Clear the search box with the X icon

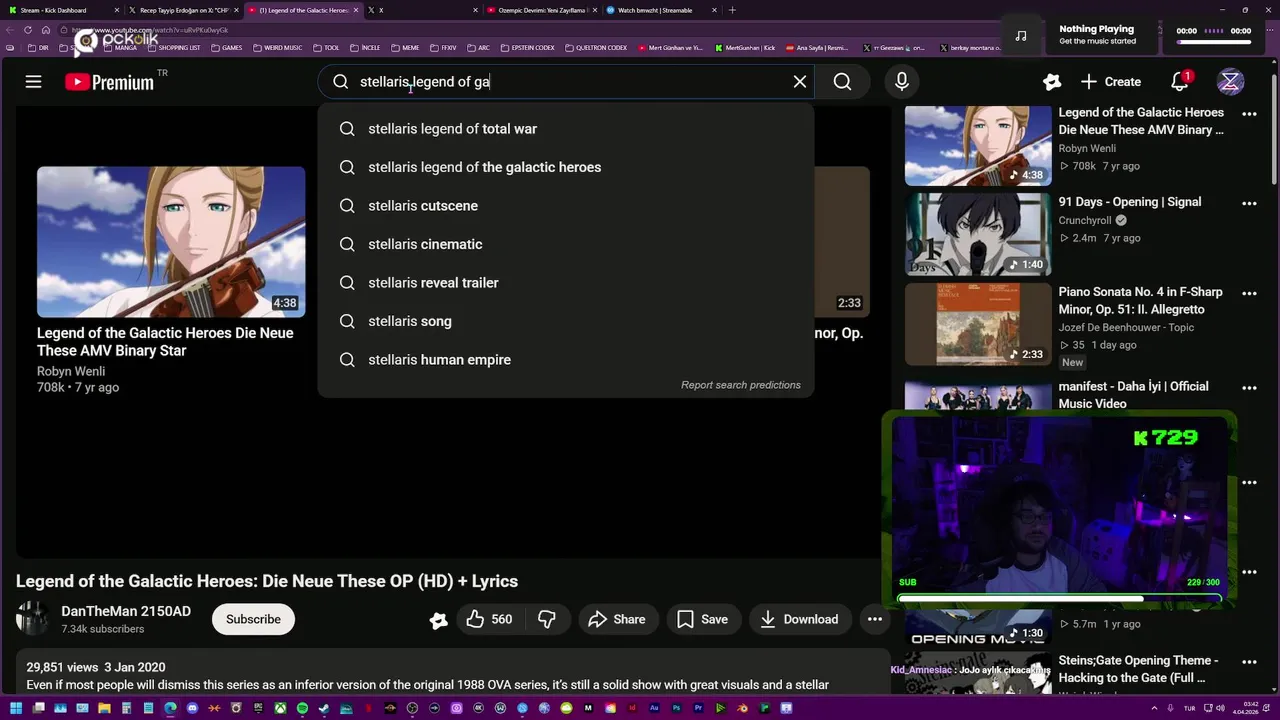[800, 82]
